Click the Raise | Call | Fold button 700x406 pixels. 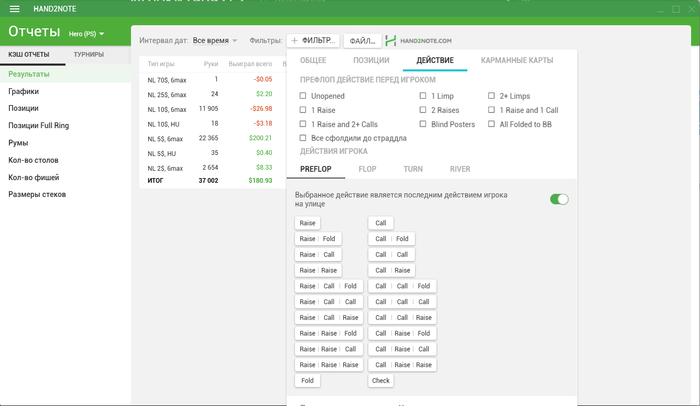tap(329, 286)
